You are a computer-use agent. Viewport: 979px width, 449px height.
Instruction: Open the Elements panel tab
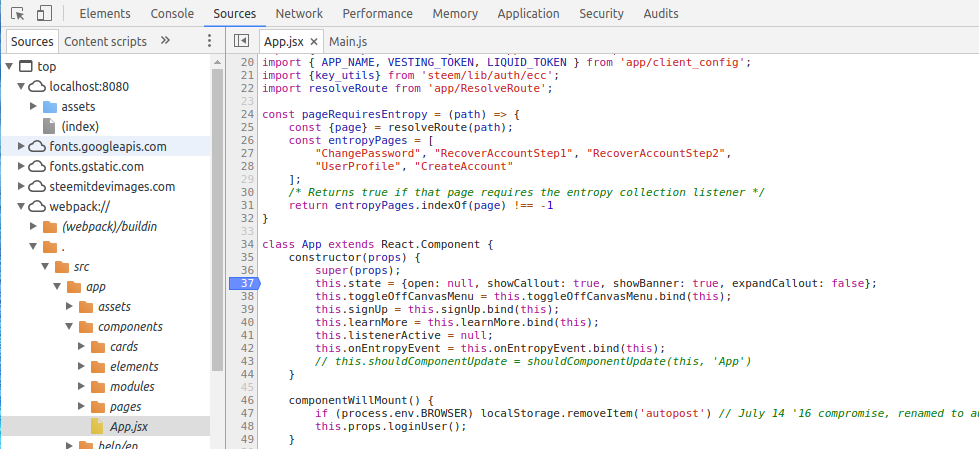[105, 13]
